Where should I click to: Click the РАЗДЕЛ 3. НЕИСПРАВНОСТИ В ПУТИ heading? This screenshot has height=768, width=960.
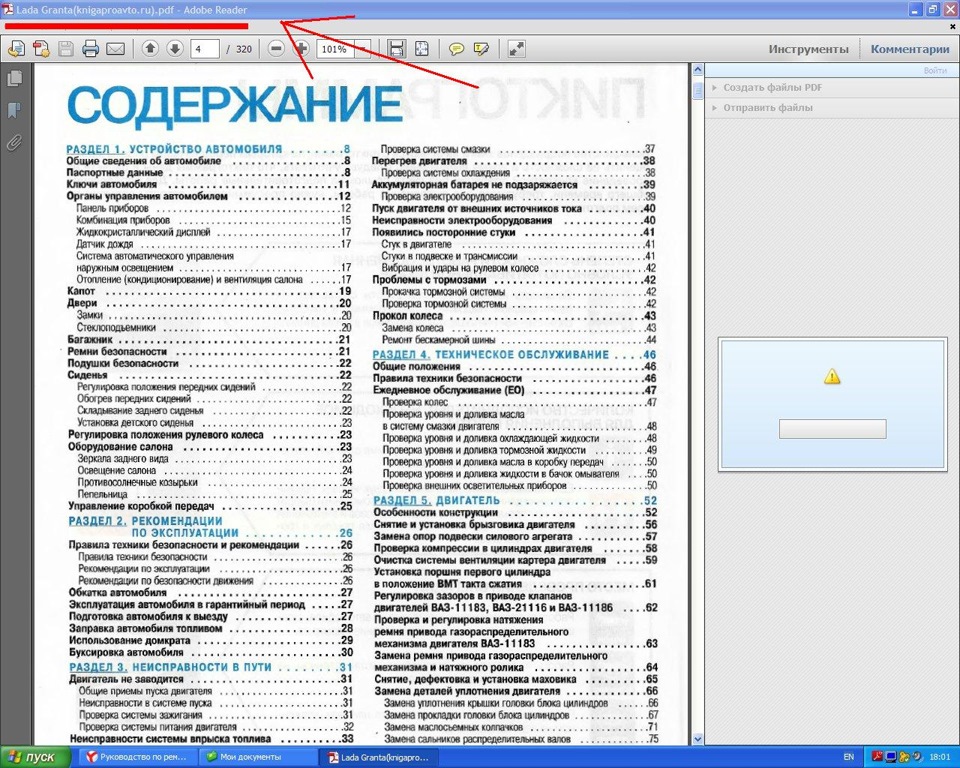coord(170,667)
